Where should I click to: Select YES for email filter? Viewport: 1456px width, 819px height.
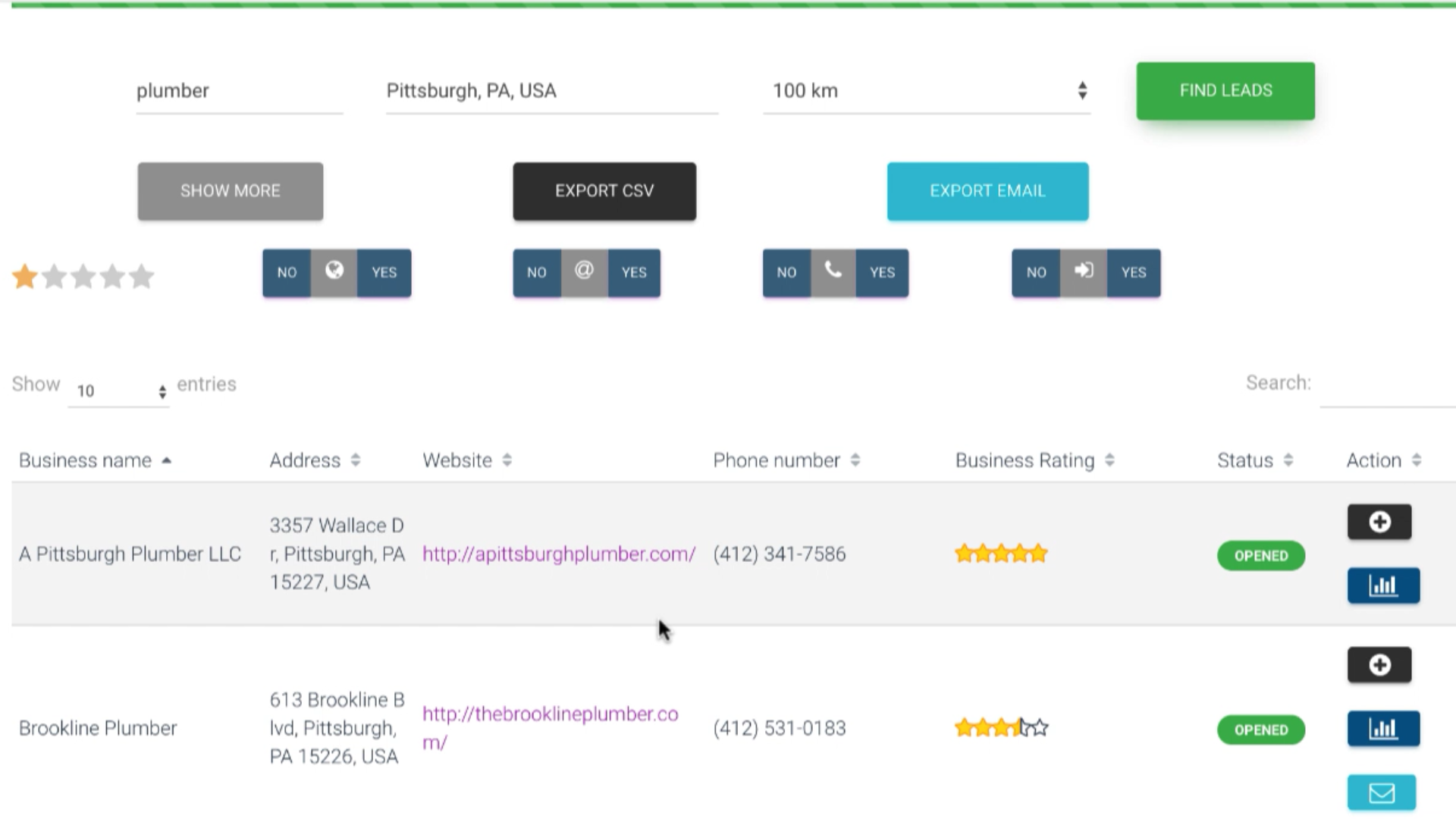(634, 272)
